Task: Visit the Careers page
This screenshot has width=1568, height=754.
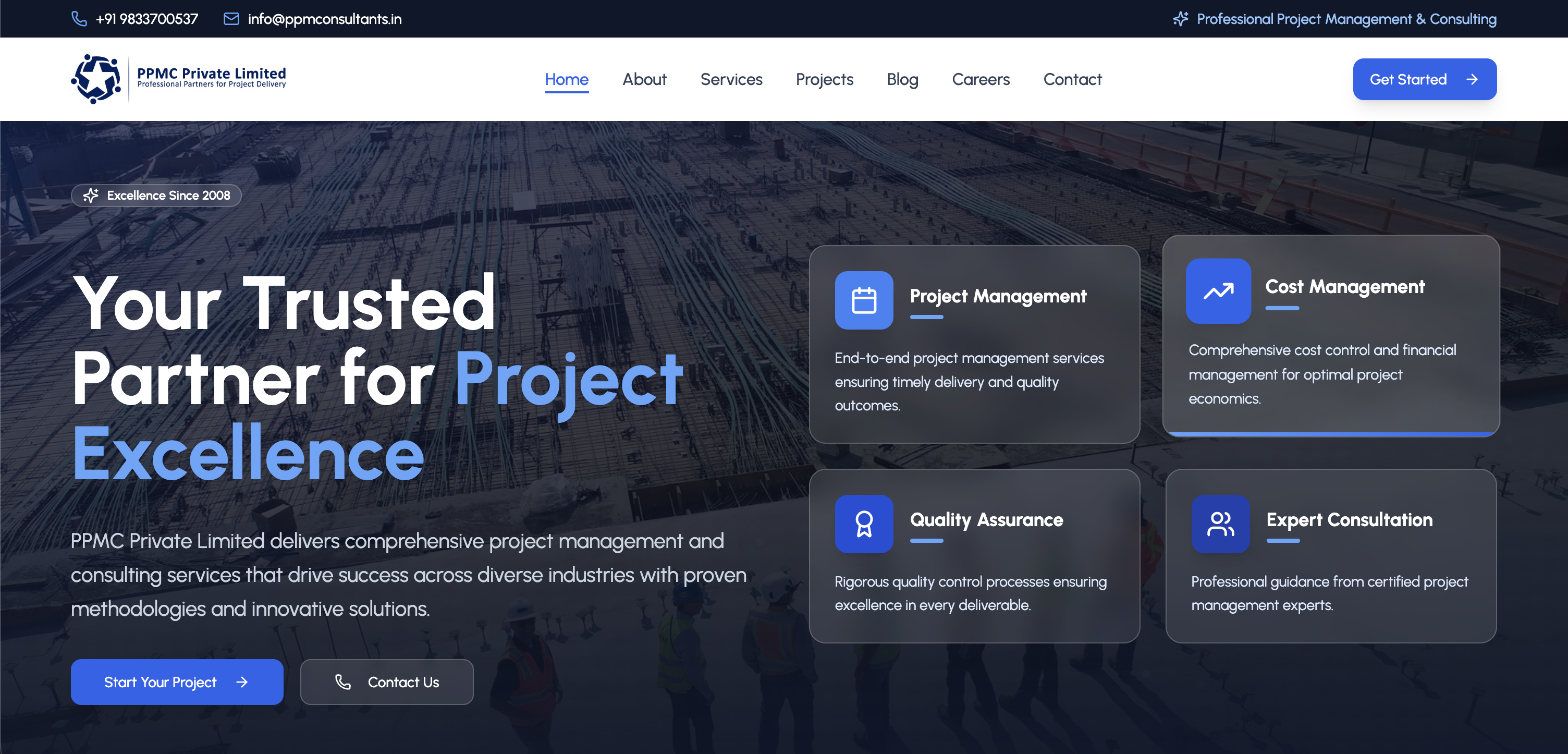Action: [x=980, y=79]
